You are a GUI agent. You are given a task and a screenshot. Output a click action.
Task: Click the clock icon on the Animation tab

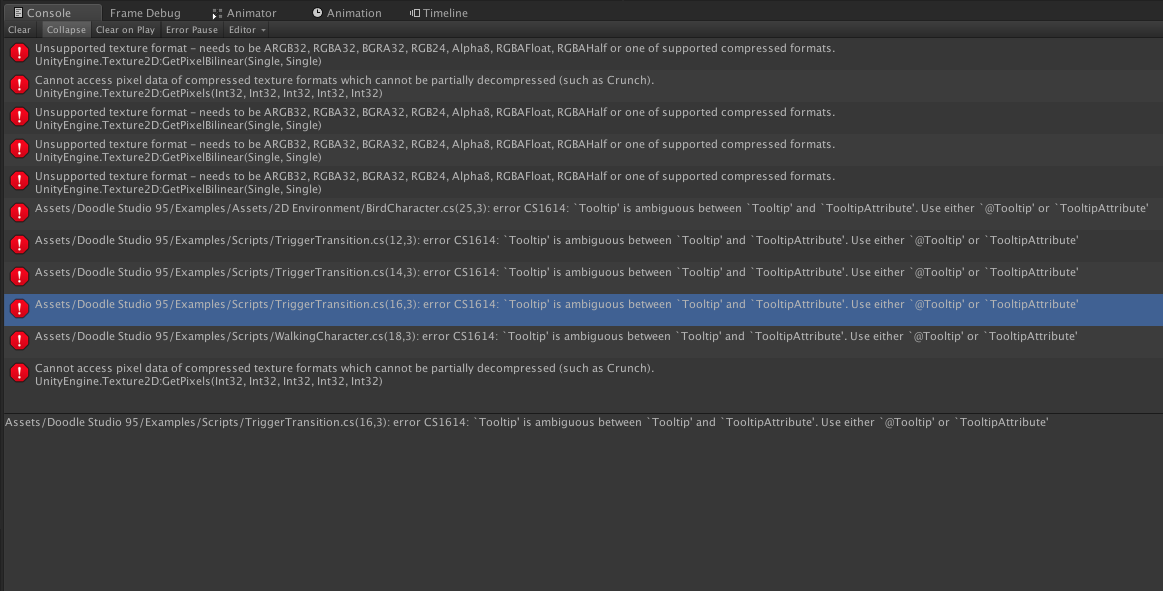[x=317, y=13]
